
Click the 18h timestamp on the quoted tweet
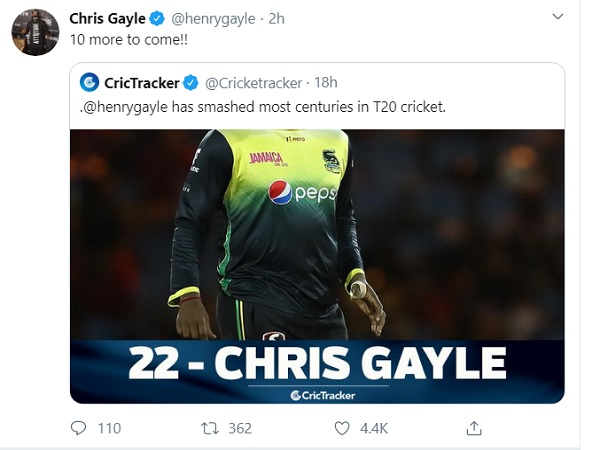pos(325,82)
